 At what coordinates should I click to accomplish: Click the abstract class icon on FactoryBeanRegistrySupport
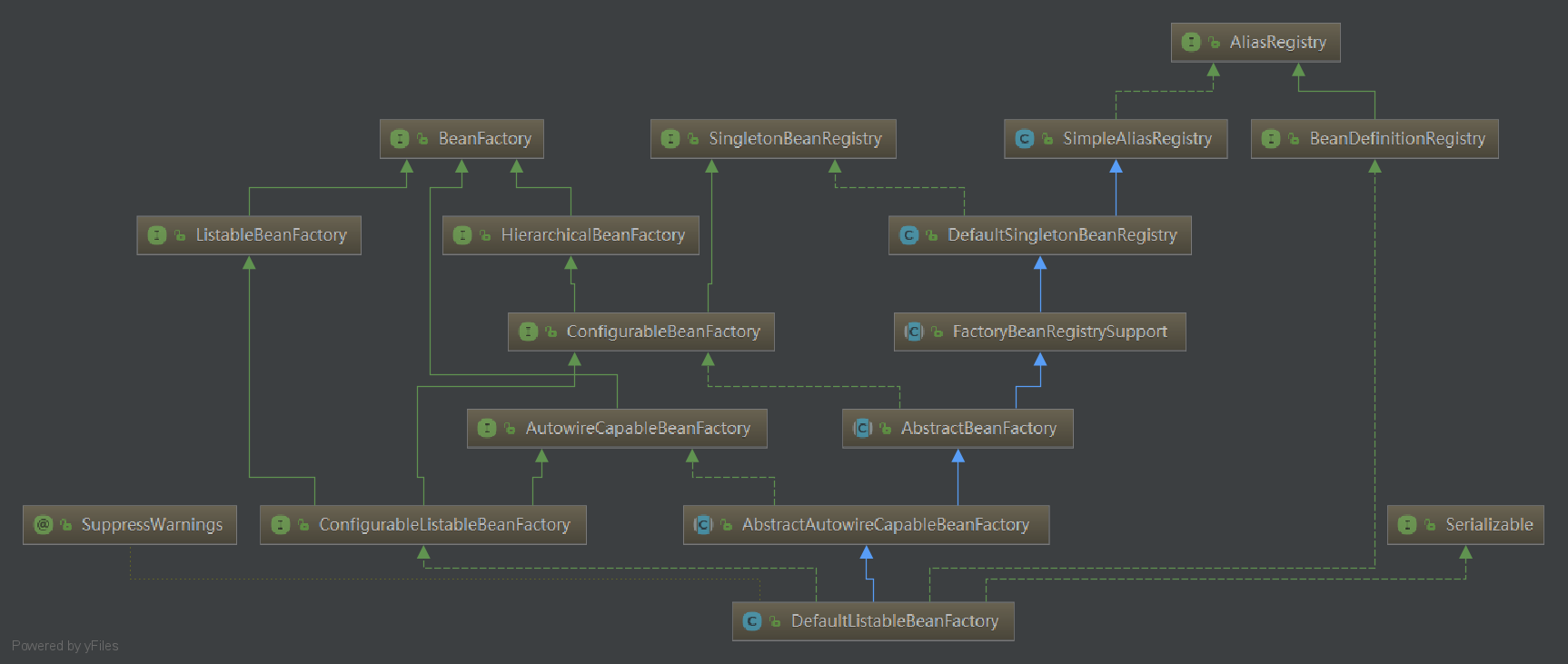914,332
